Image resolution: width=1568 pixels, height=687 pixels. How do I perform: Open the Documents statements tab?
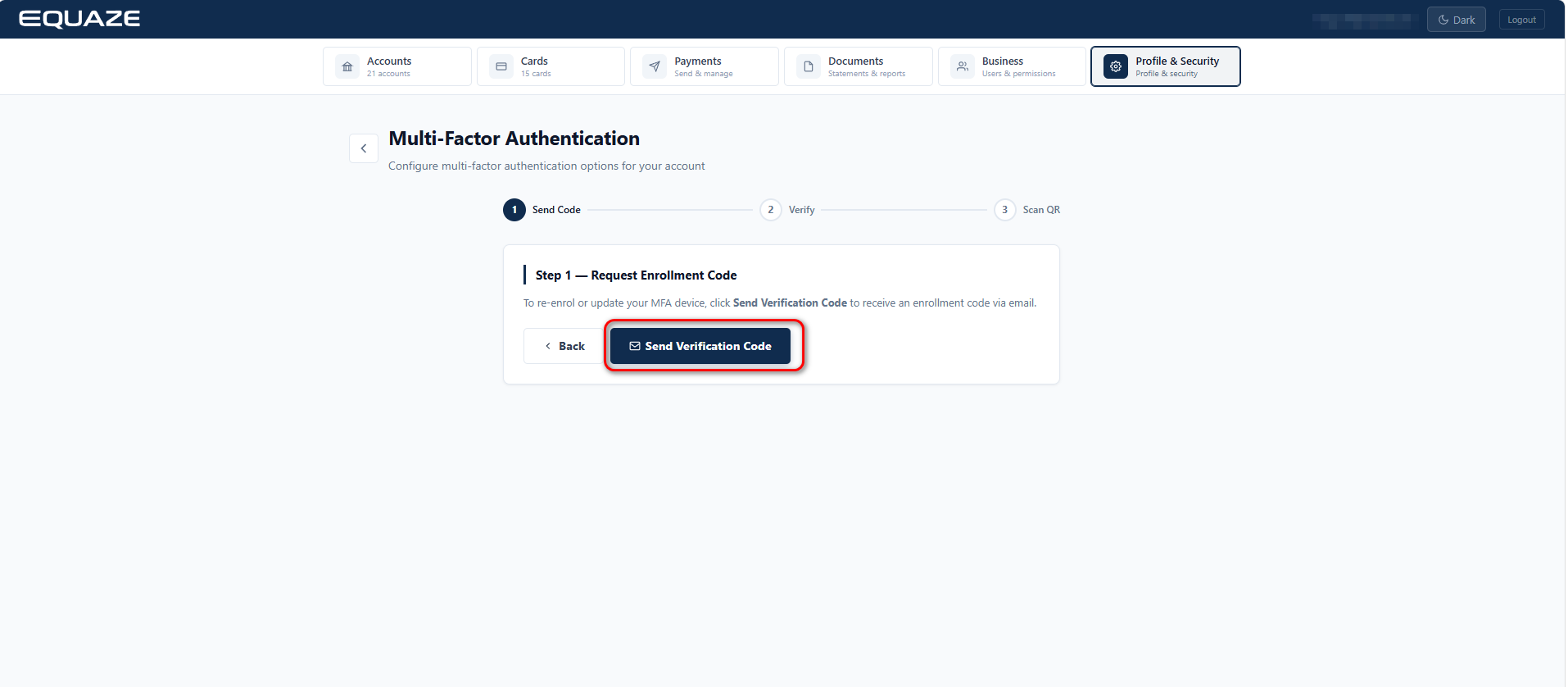(859, 66)
